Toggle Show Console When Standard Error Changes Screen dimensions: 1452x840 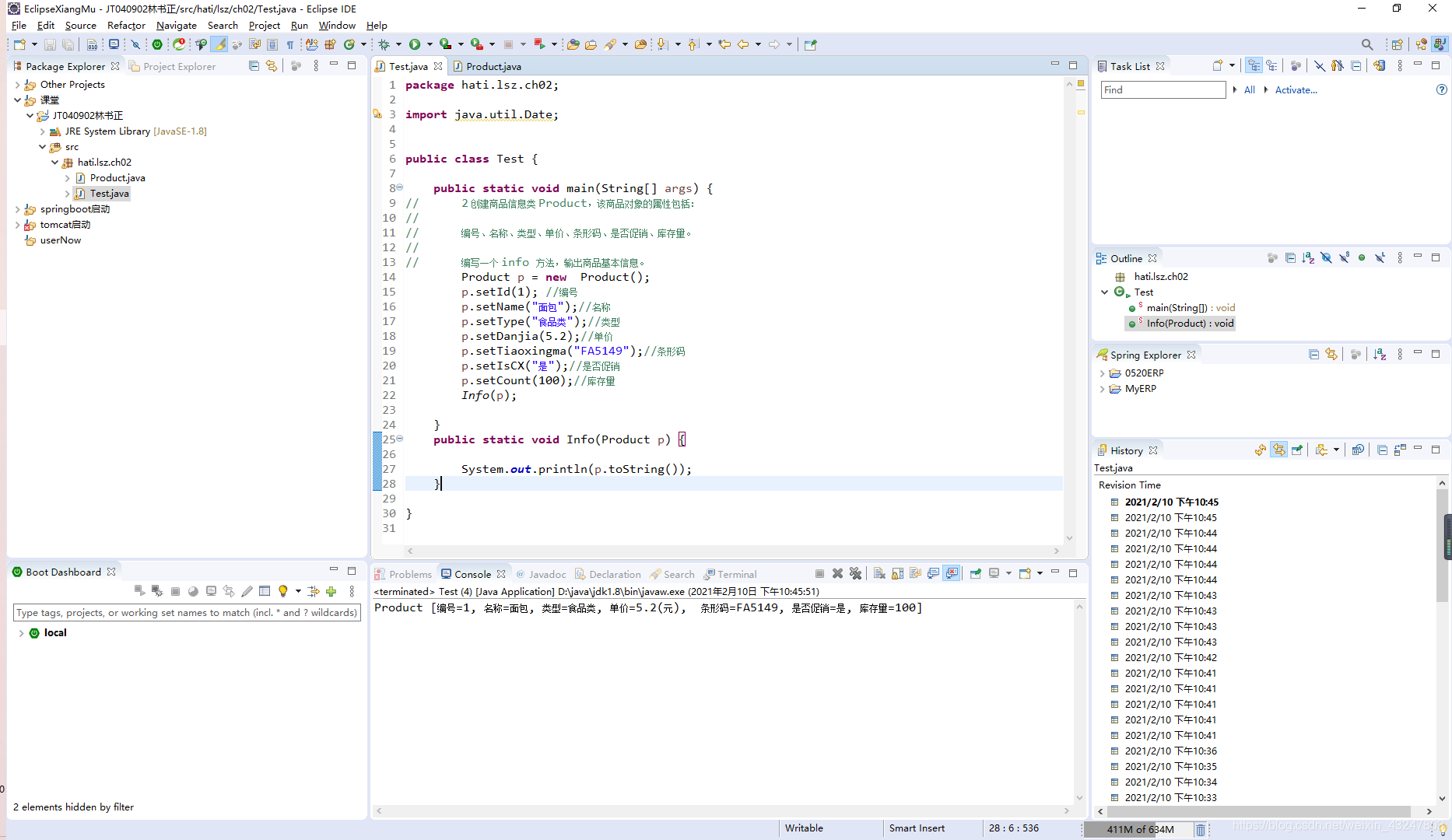coord(952,573)
